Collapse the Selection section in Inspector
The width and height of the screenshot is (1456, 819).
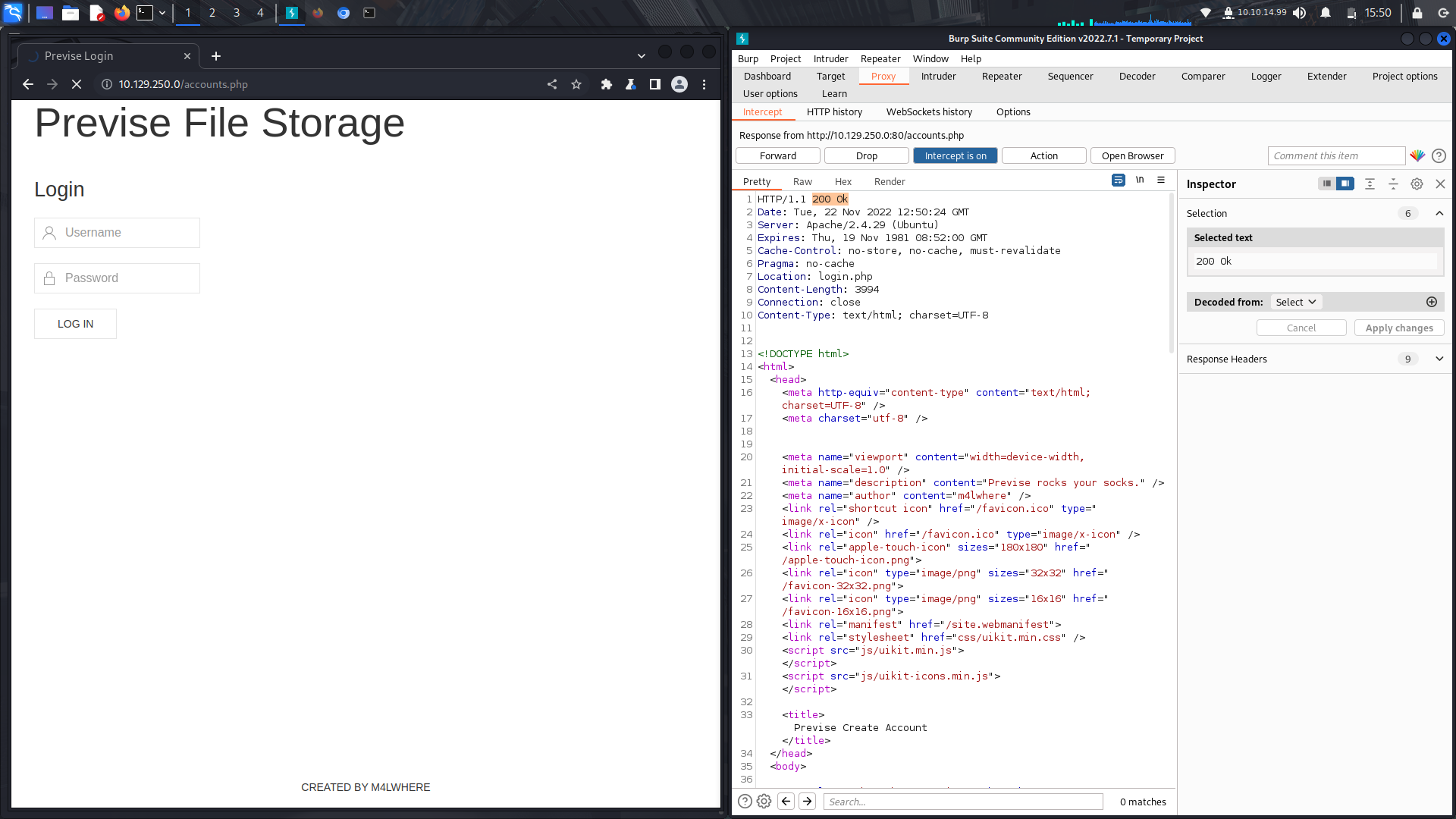pos(1439,213)
